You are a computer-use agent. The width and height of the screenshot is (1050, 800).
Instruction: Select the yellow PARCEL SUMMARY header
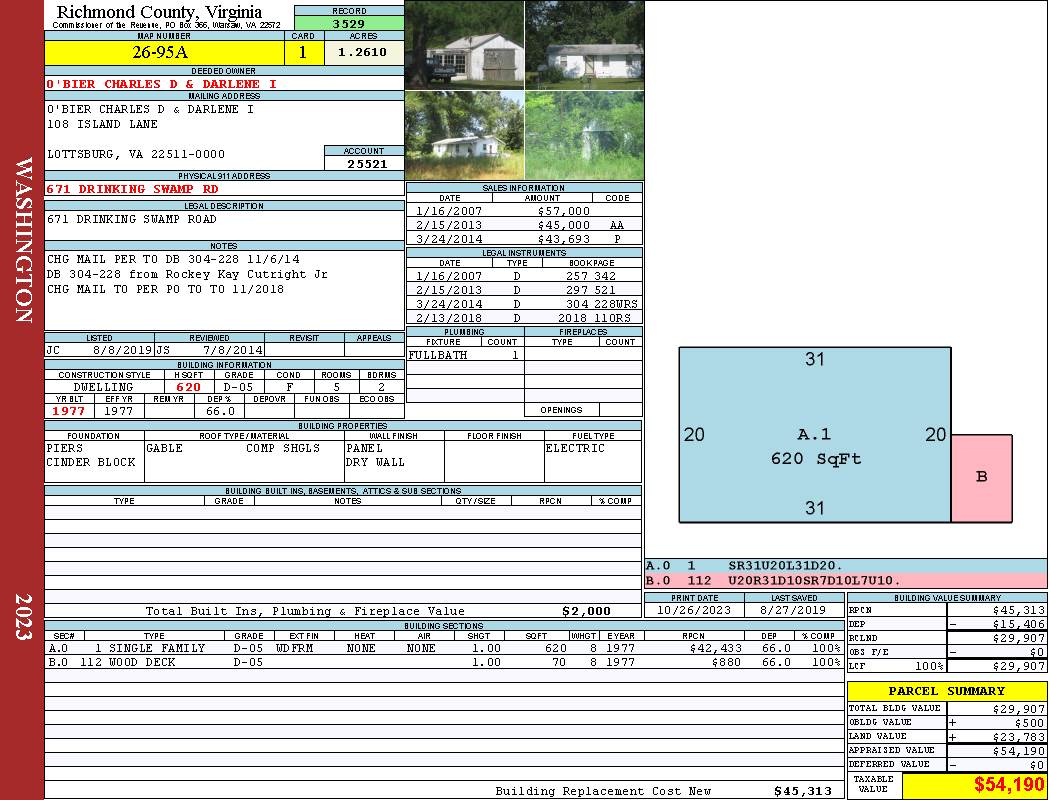[x=946, y=691]
